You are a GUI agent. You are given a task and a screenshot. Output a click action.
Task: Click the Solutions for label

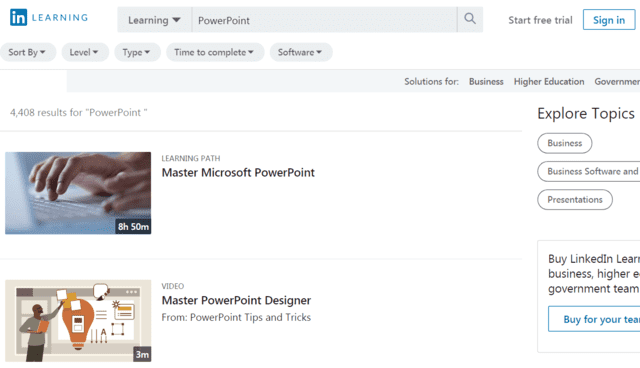(431, 82)
